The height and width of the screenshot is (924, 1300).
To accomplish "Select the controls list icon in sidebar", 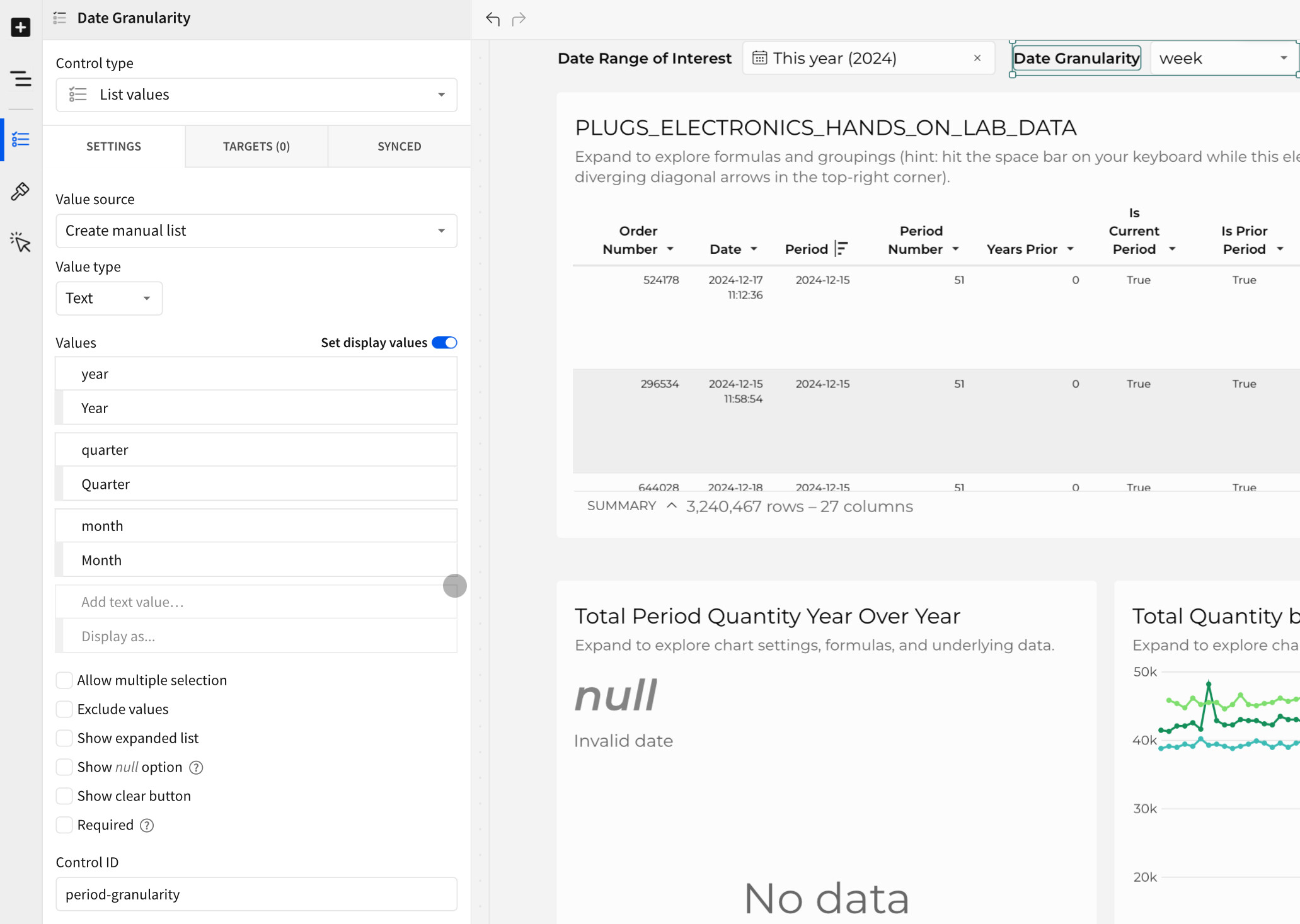I will 21,139.
